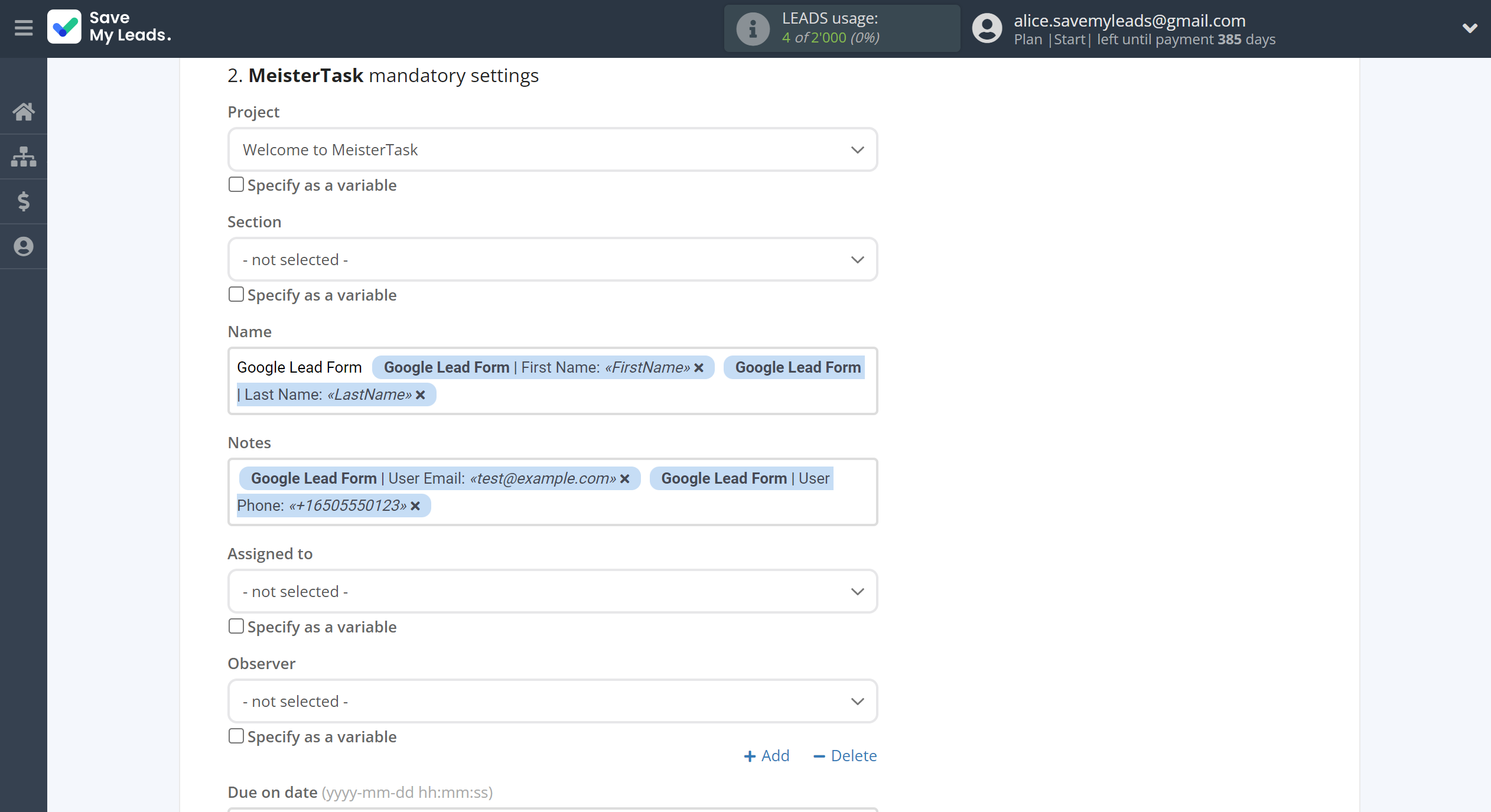
Task: Remove the User Email tag from Notes
Action: 625,479
